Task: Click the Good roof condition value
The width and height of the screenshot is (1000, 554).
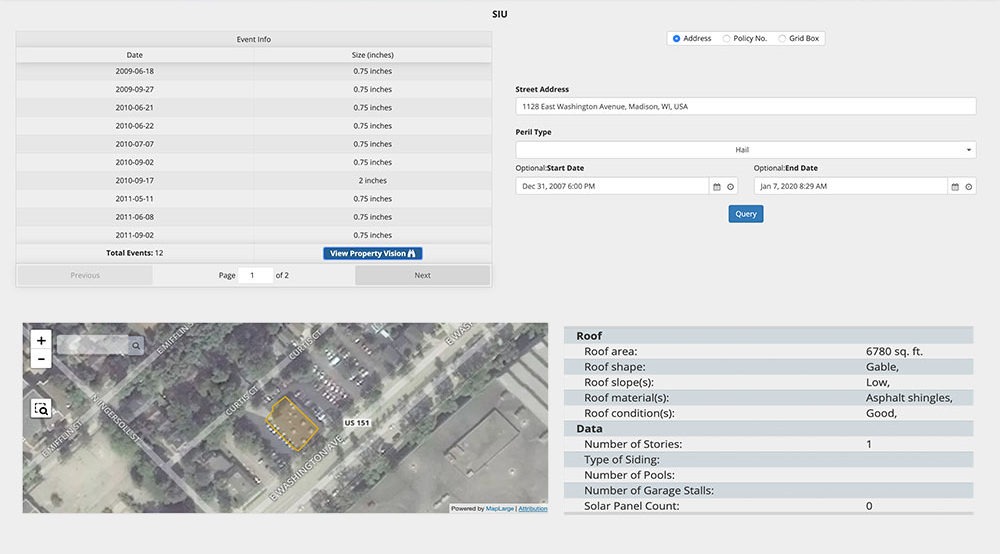Action: click(x=881, y=413)
